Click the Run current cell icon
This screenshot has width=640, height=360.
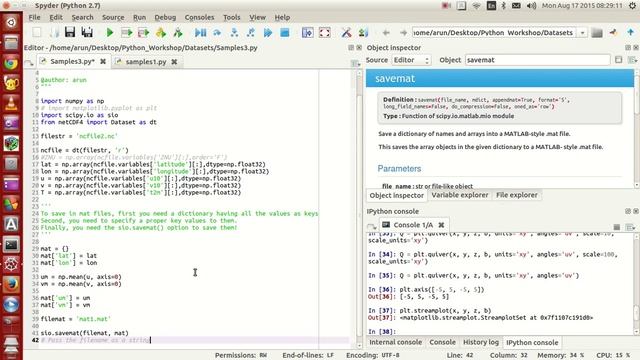pyautogui.click(x=127, y=33)
